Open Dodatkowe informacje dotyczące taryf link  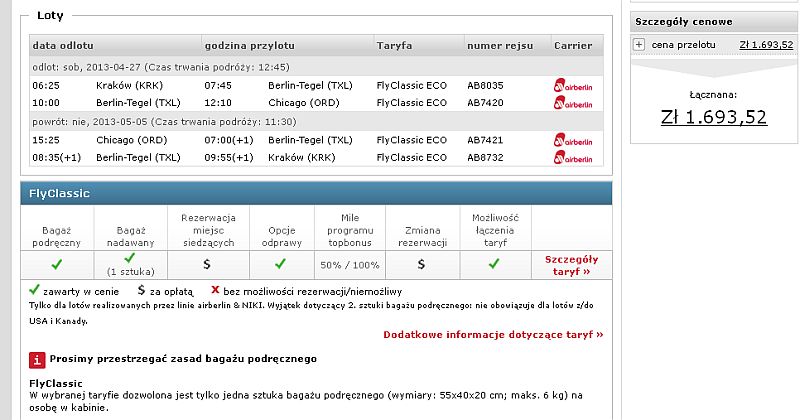tap(493, 335)
